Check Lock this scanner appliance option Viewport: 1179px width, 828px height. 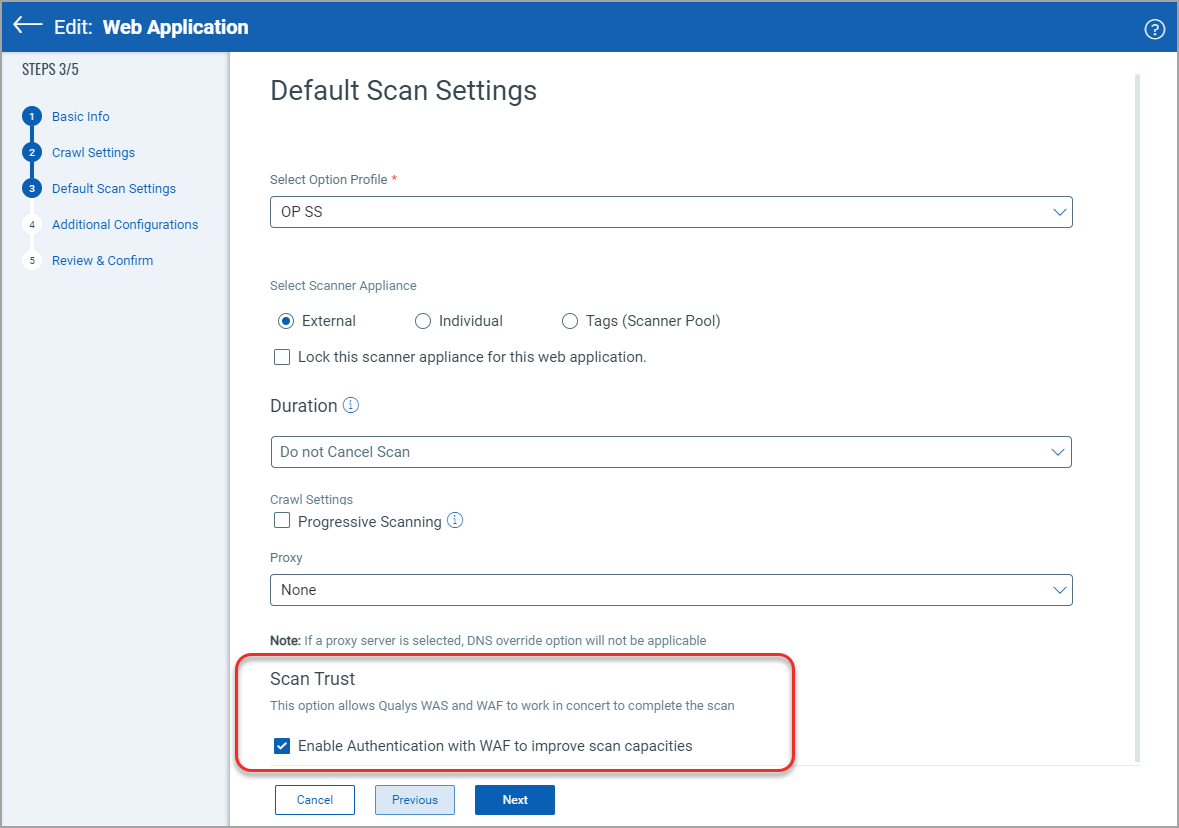click(x=281, y=356)
